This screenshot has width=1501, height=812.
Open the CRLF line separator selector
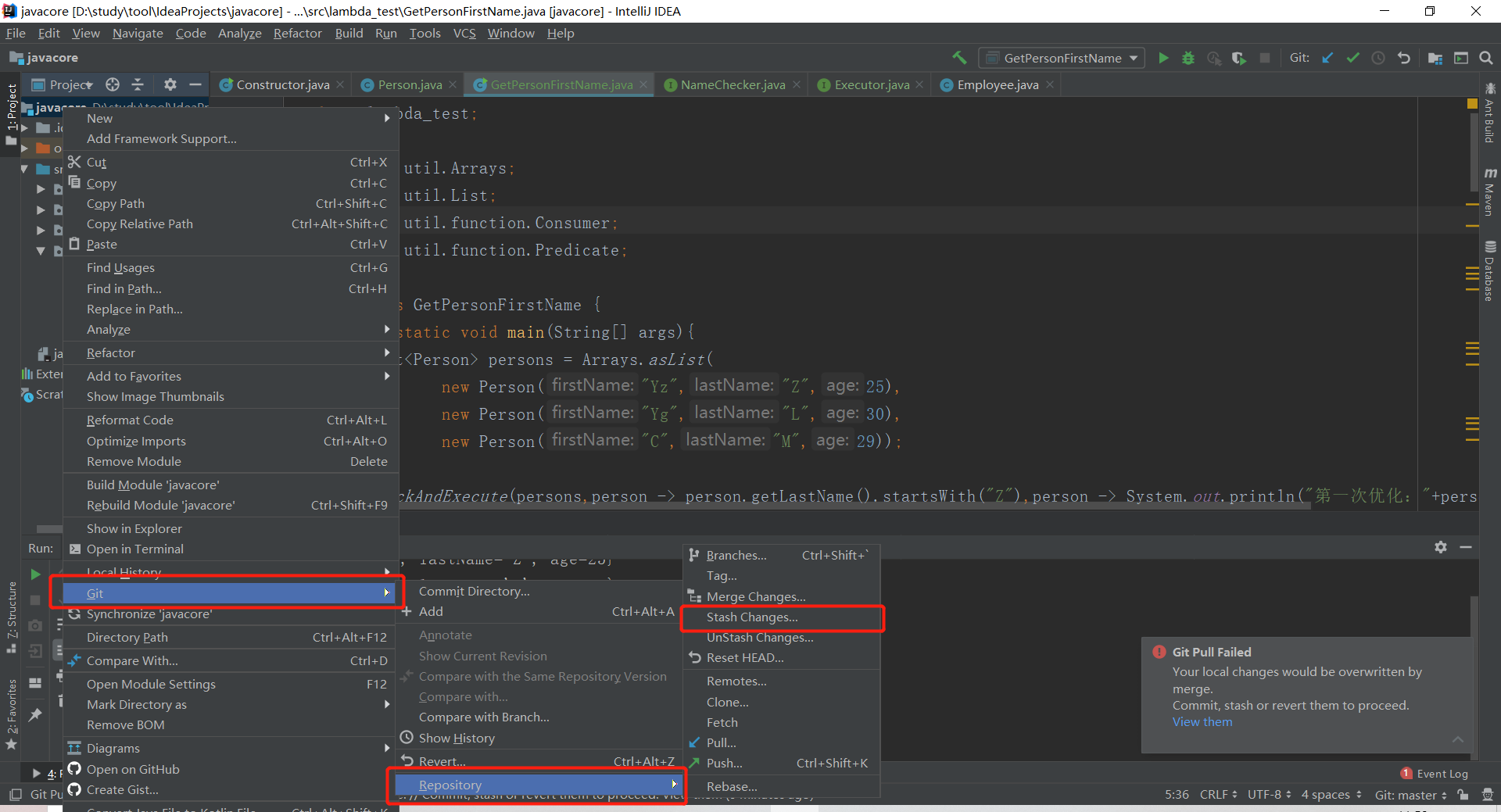point(1219,795)
